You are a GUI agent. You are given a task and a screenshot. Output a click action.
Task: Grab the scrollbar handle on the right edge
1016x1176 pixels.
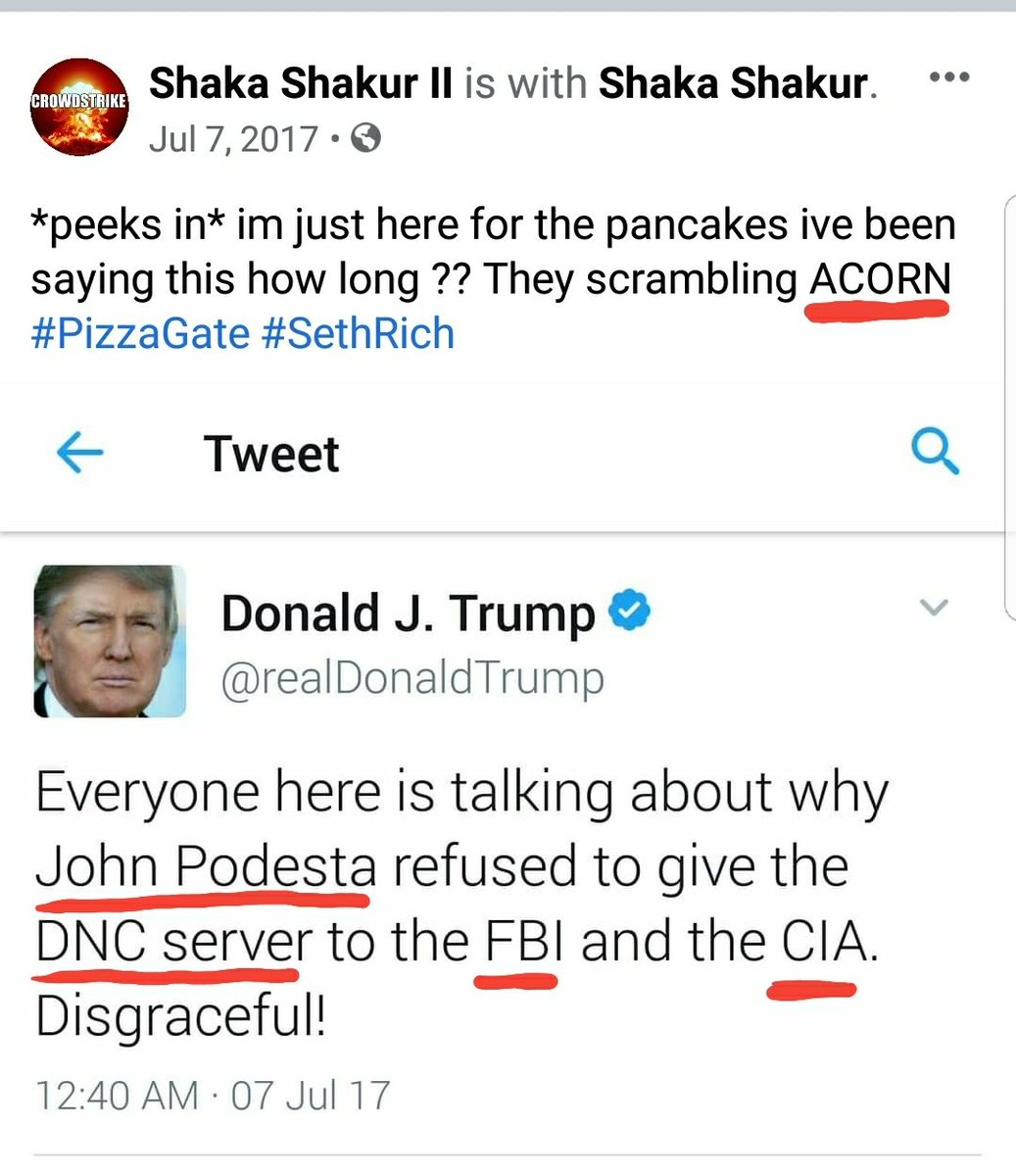tap(1010, 407)
